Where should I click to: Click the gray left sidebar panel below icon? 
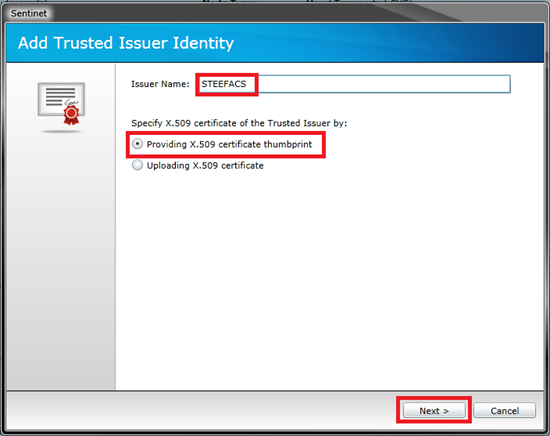(x=61, y=260)
